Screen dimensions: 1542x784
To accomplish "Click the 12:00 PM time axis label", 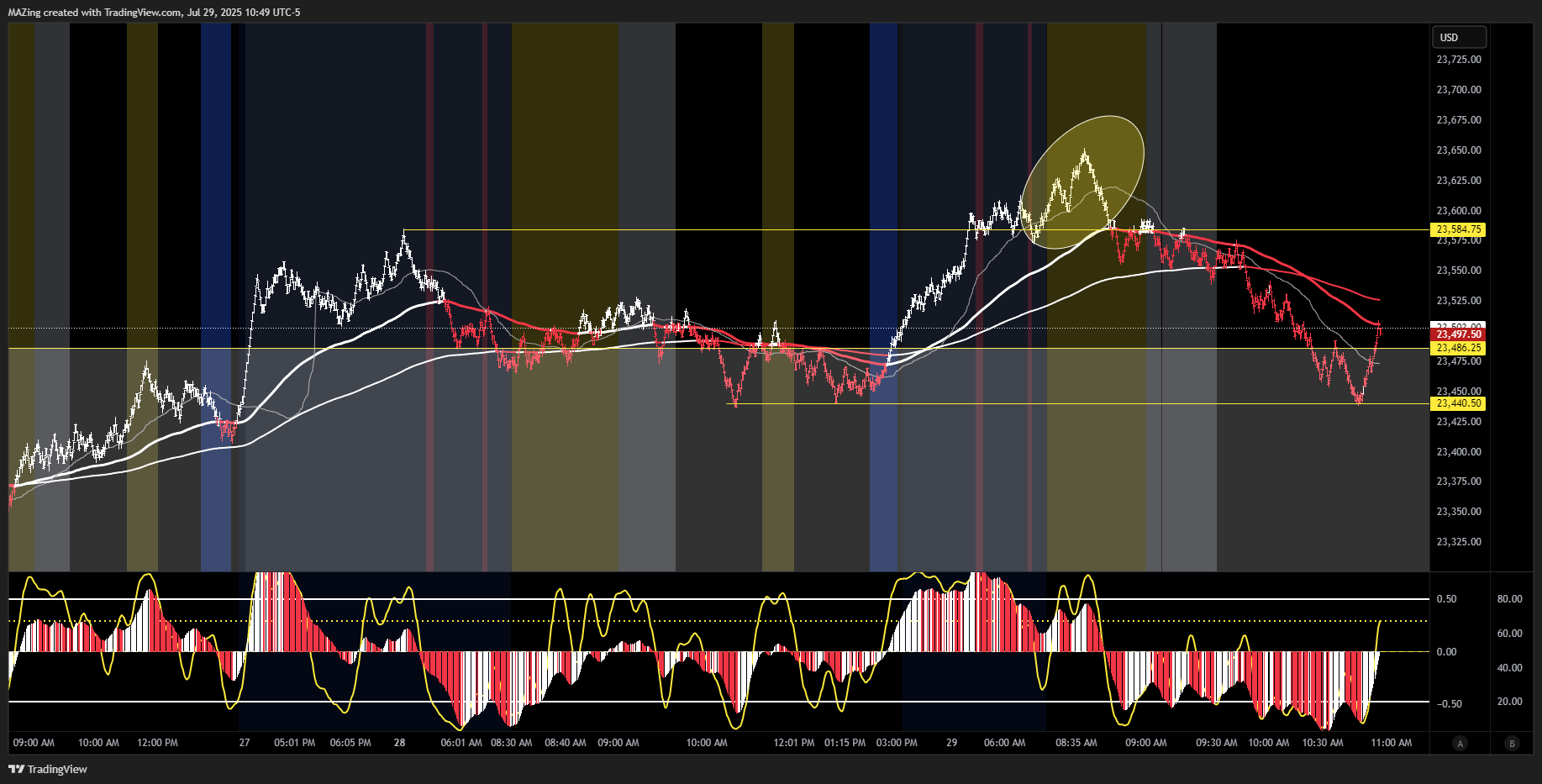I will pyautogui.click(x=157, y=743).
